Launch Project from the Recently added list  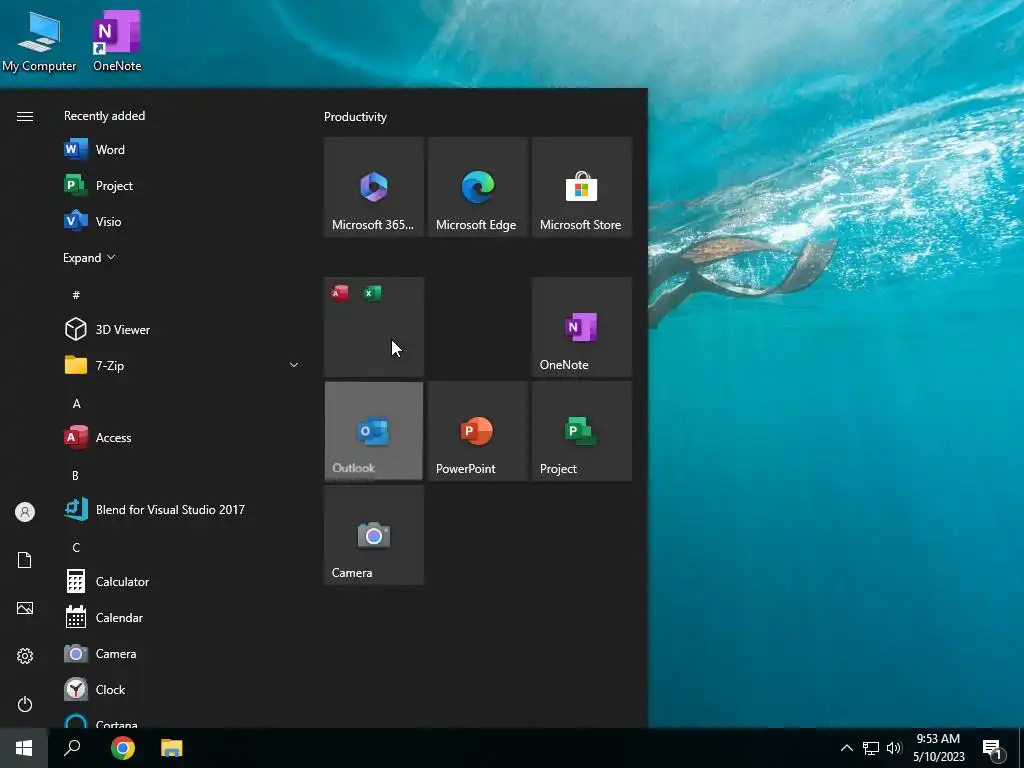(182, 185)
